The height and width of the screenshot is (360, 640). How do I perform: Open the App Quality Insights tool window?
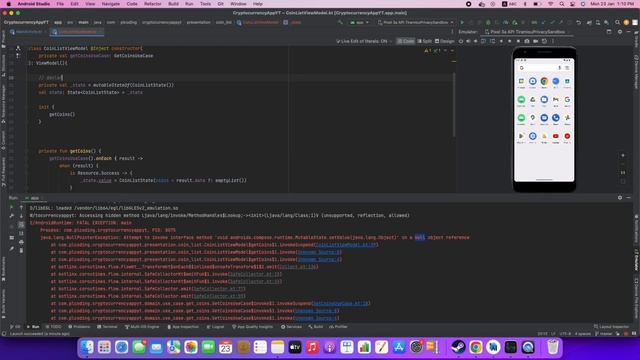point(252,327)
